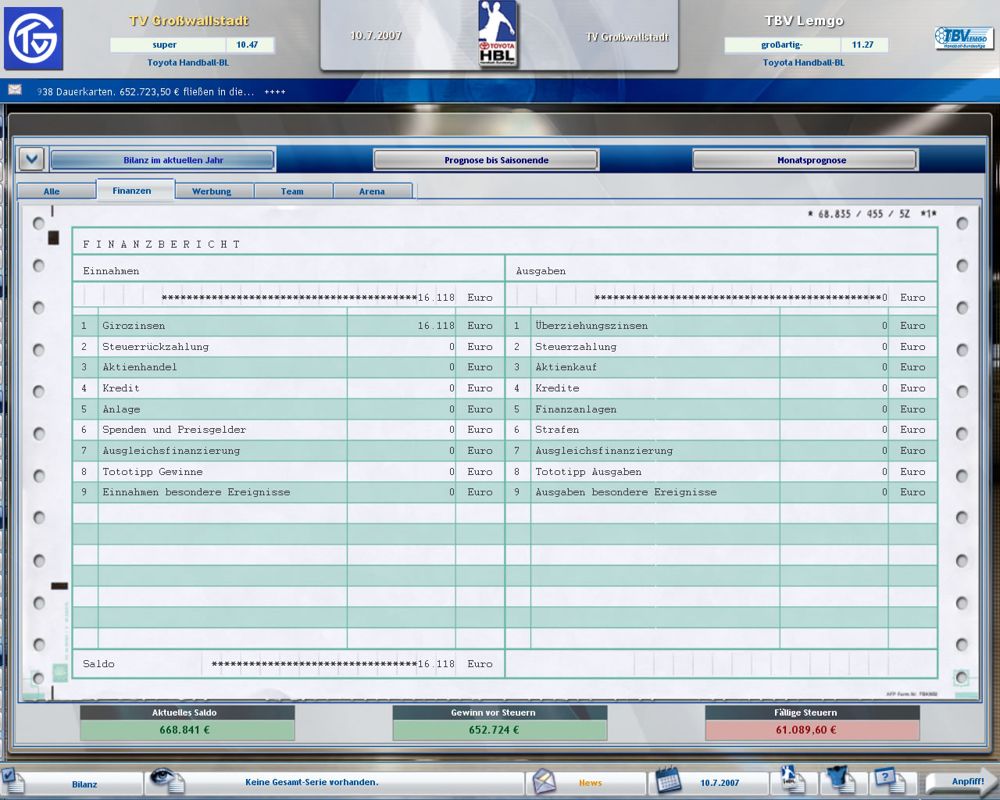Expand the dropdown arrow left of Bilanz button
Viewport: 1000px width, 800px height.
(32, 160)
